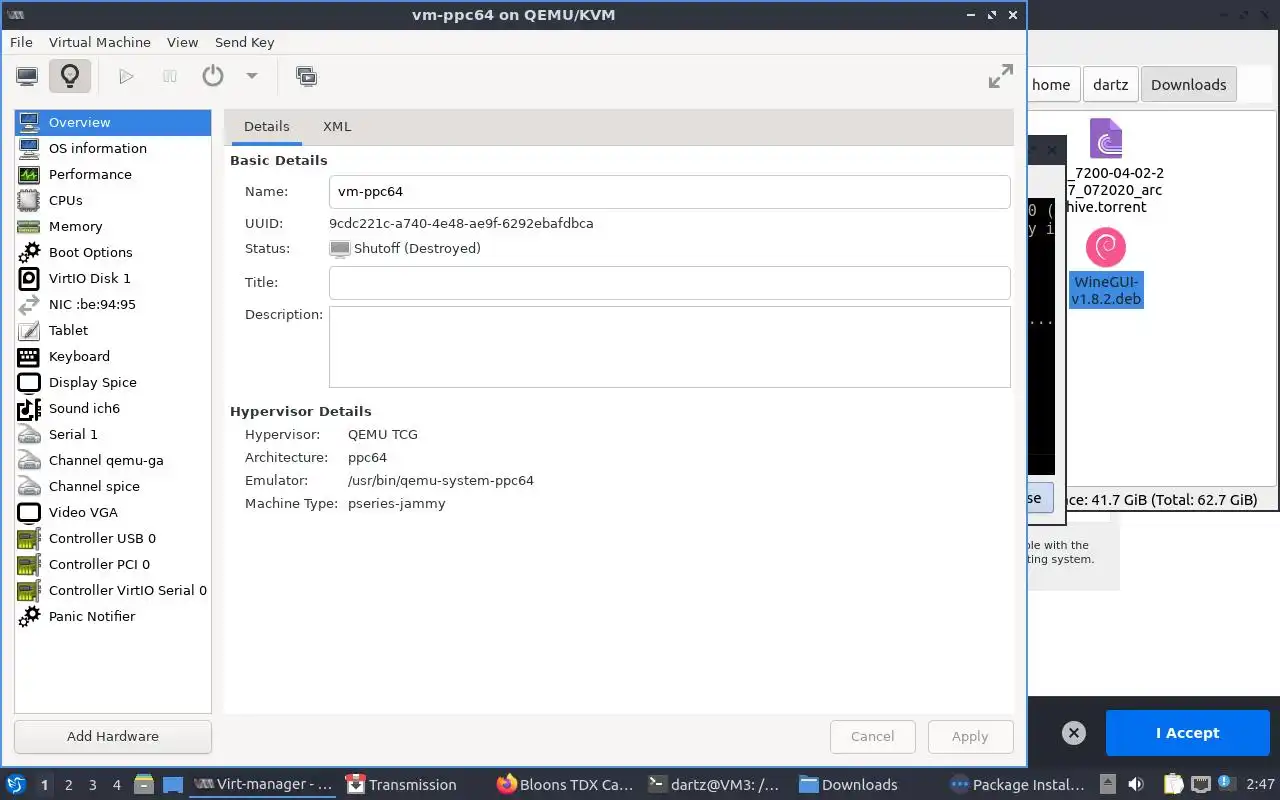This screenshot has height=800, width=1280.
Task: Open Transmission from the taskbar
Action: tap(413, 785)
